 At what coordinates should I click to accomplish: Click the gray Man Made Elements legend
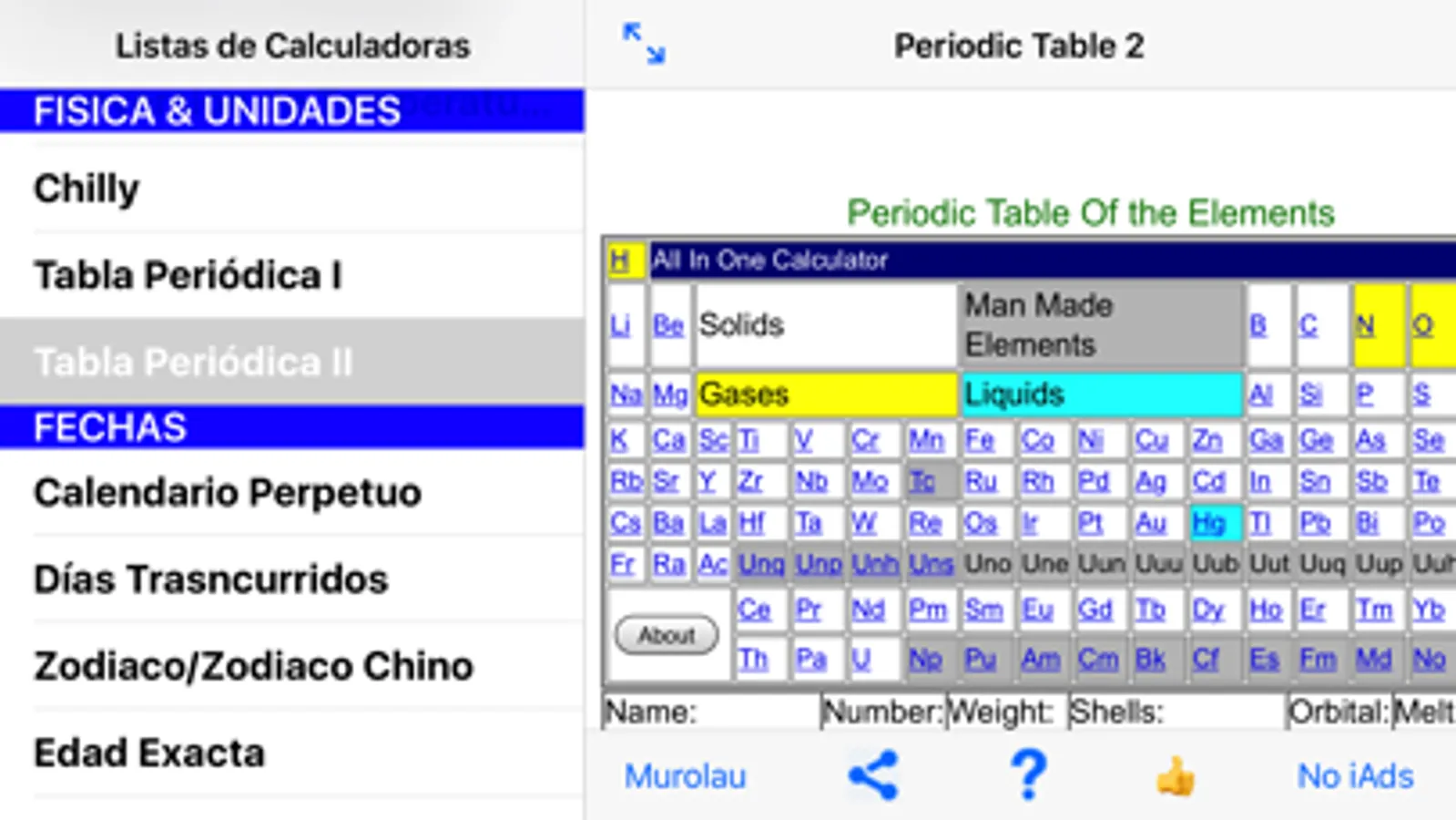pyautogui.click(x=1102, y=324)
